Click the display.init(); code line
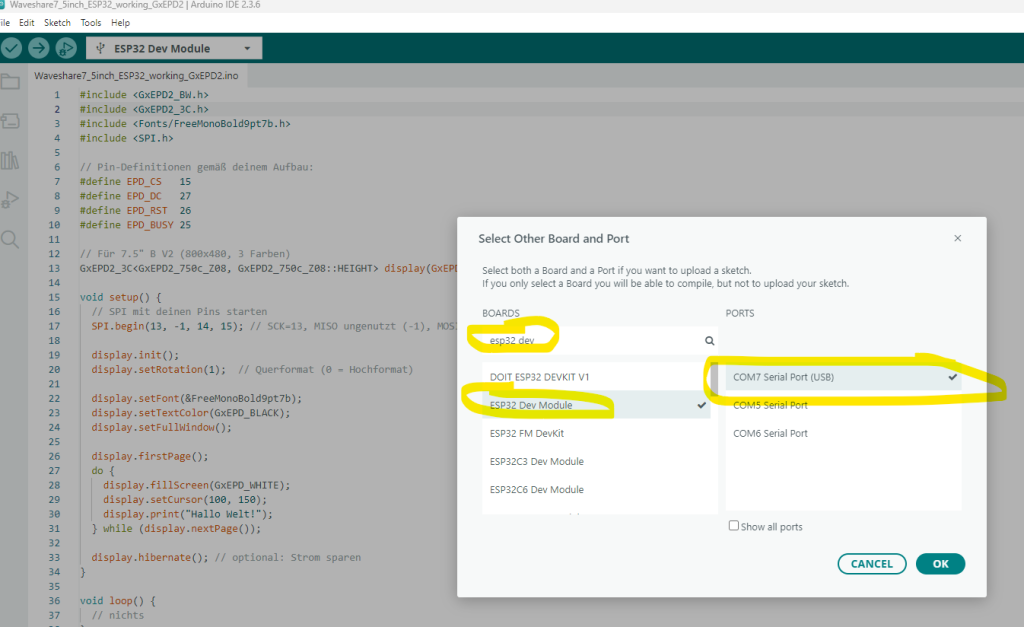Viewport: 1024px width, 627px height. 135,355
